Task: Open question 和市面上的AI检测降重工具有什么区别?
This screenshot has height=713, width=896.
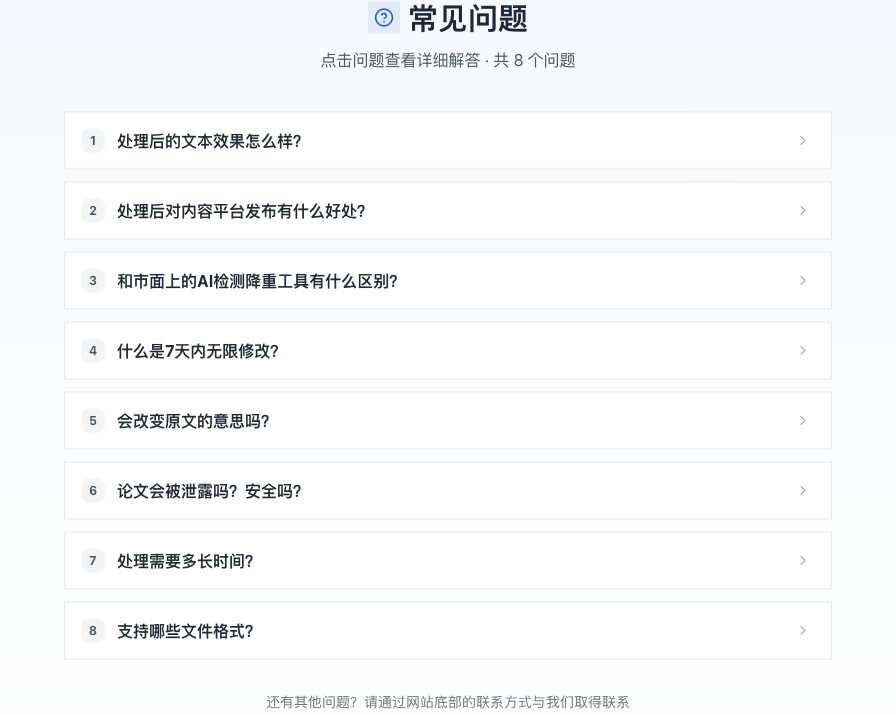Action: [x=257, y=281]
